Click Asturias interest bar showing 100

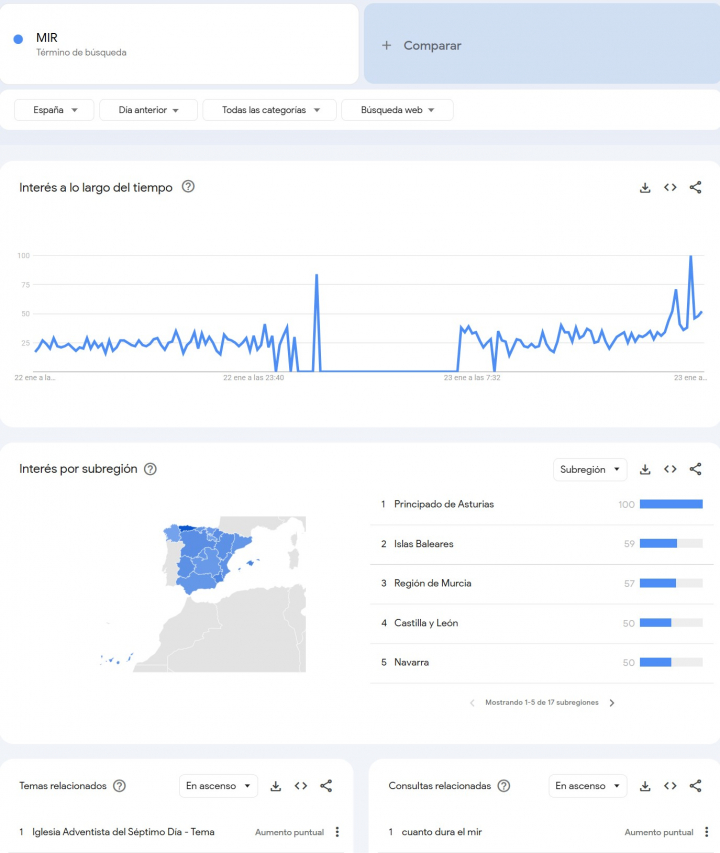tap(671, 504)
